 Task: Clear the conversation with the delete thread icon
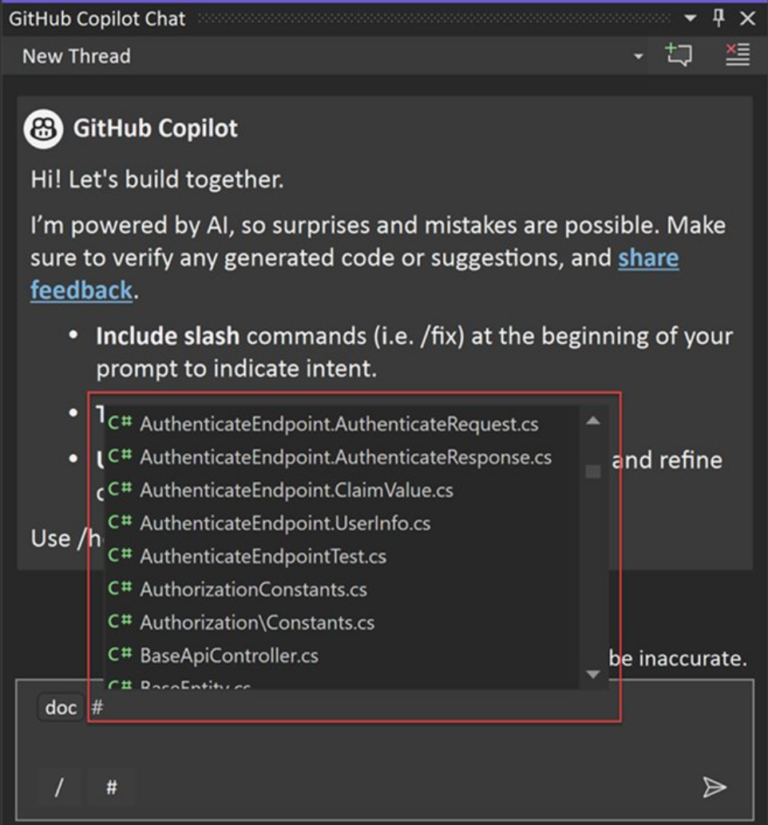click(737, 55)
